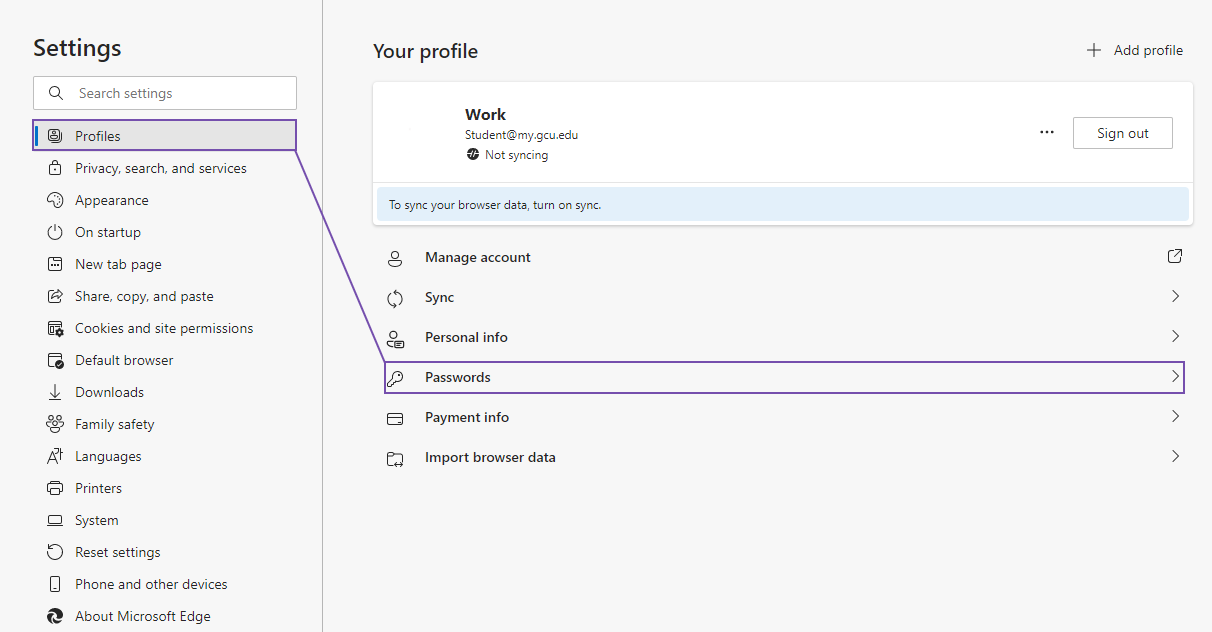Expand the Sync row chevron
Image resolution: width=1212 pixels, height=632 pixels.
pos(1175,296)
